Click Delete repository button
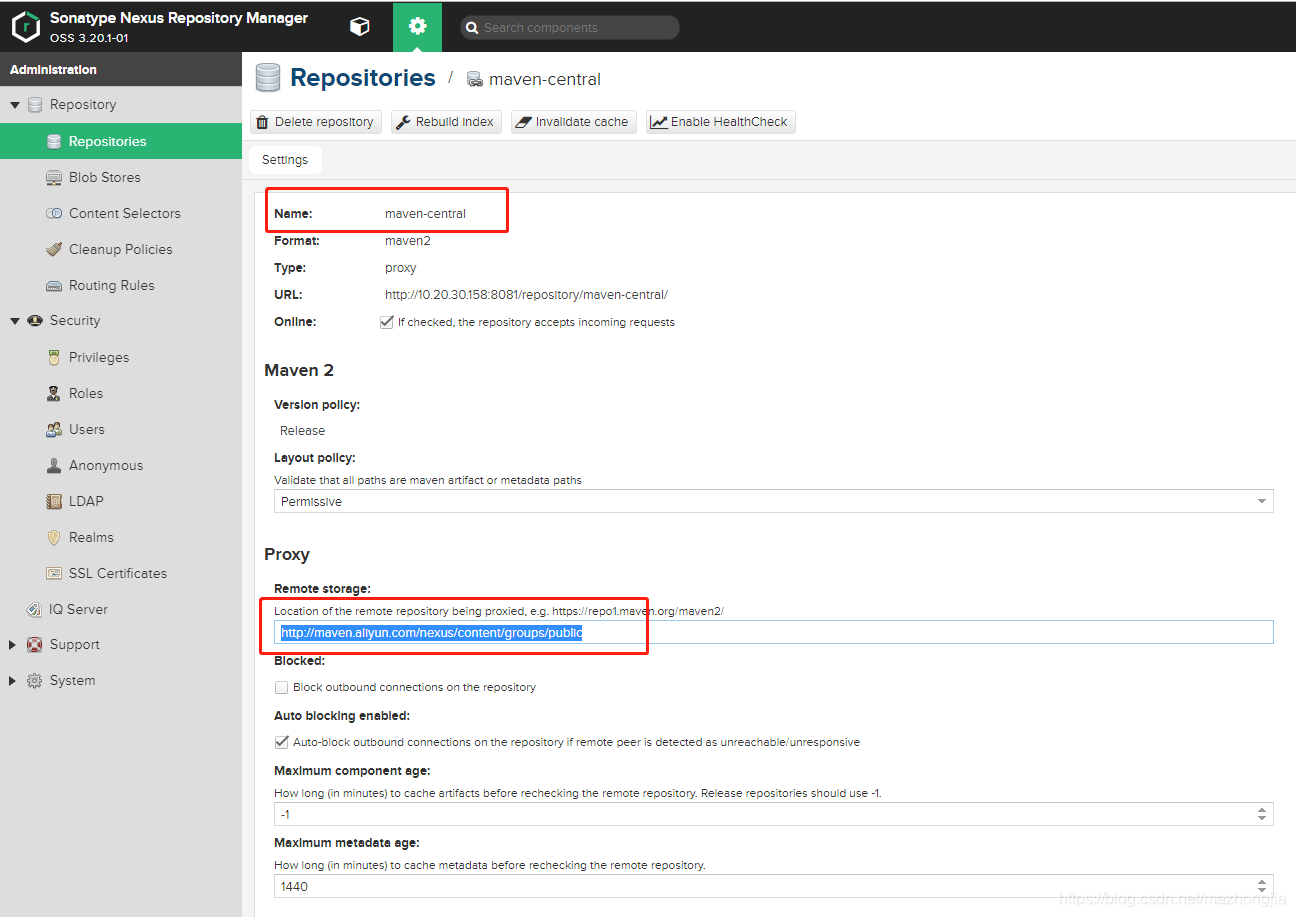 tap(316, 122)
